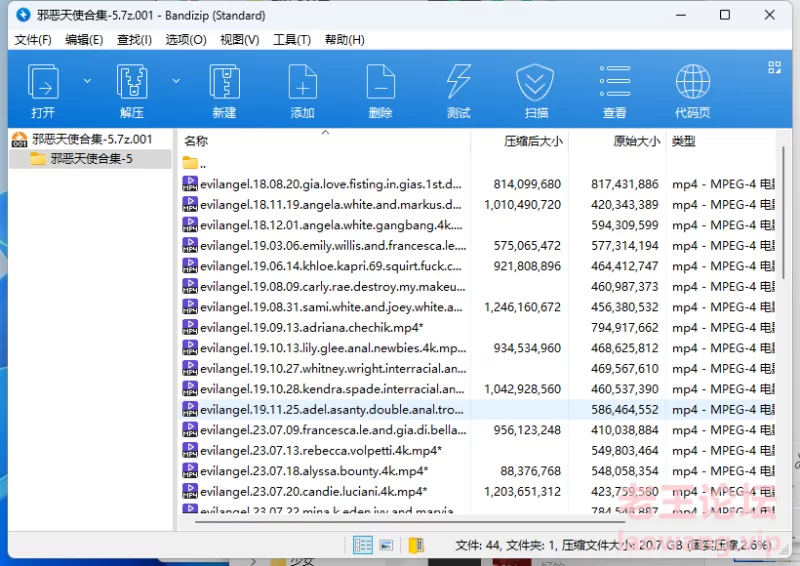Click the vertical scrollbar of file list
The image size is (800, 566).
pos(784,212)
